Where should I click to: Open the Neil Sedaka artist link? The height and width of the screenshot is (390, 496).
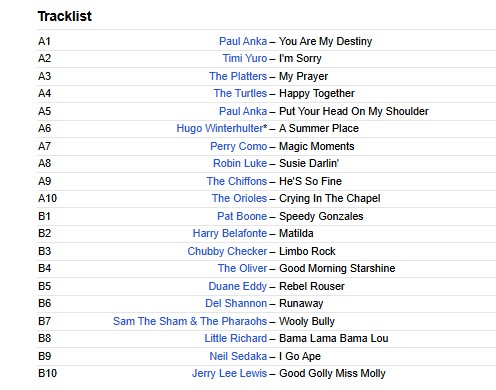point(238,356)
